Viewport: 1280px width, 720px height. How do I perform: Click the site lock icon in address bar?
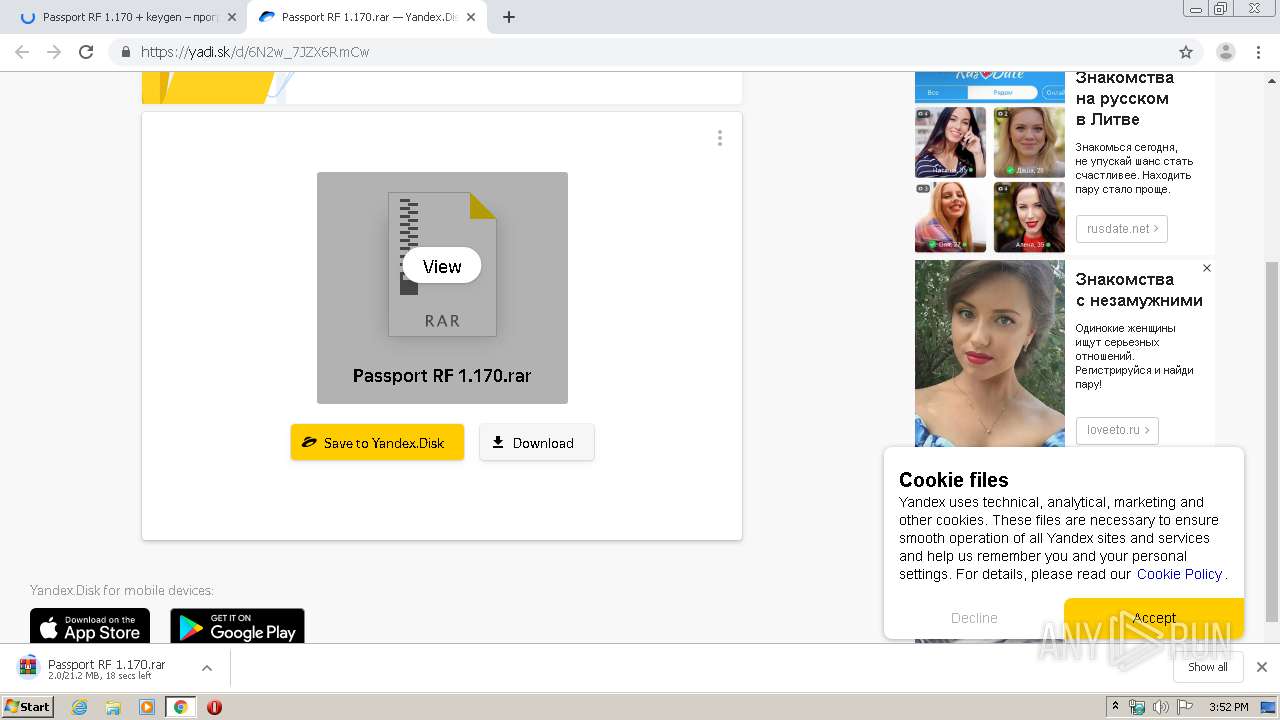coord(126,52)
